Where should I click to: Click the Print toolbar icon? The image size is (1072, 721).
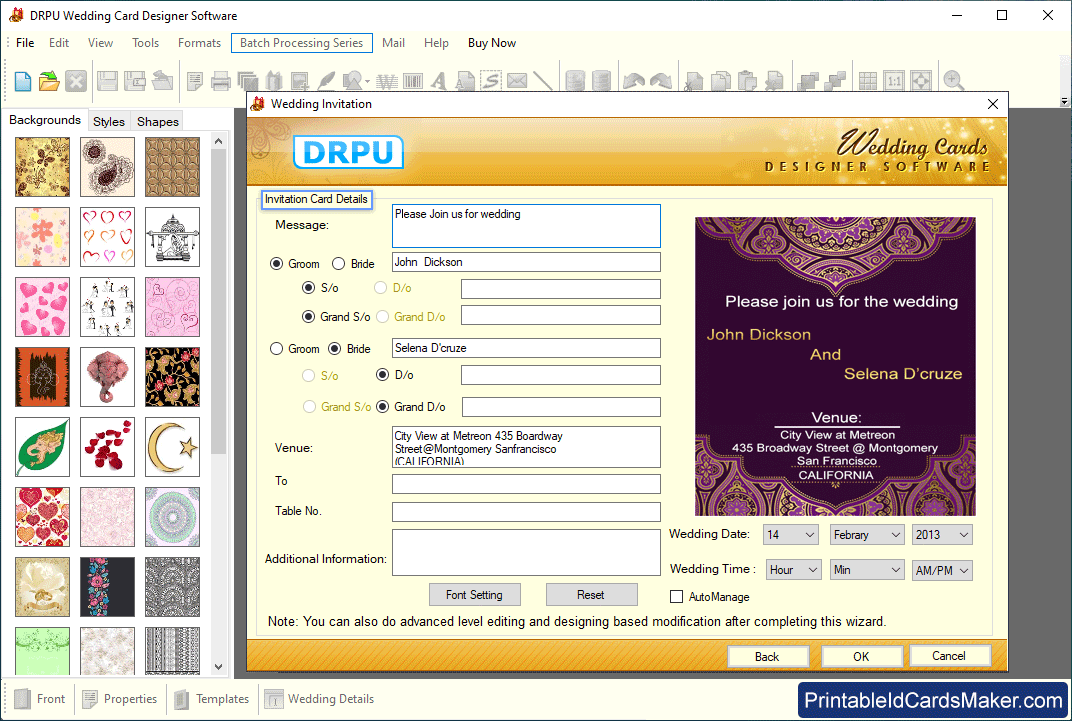(x=221, y=81)
